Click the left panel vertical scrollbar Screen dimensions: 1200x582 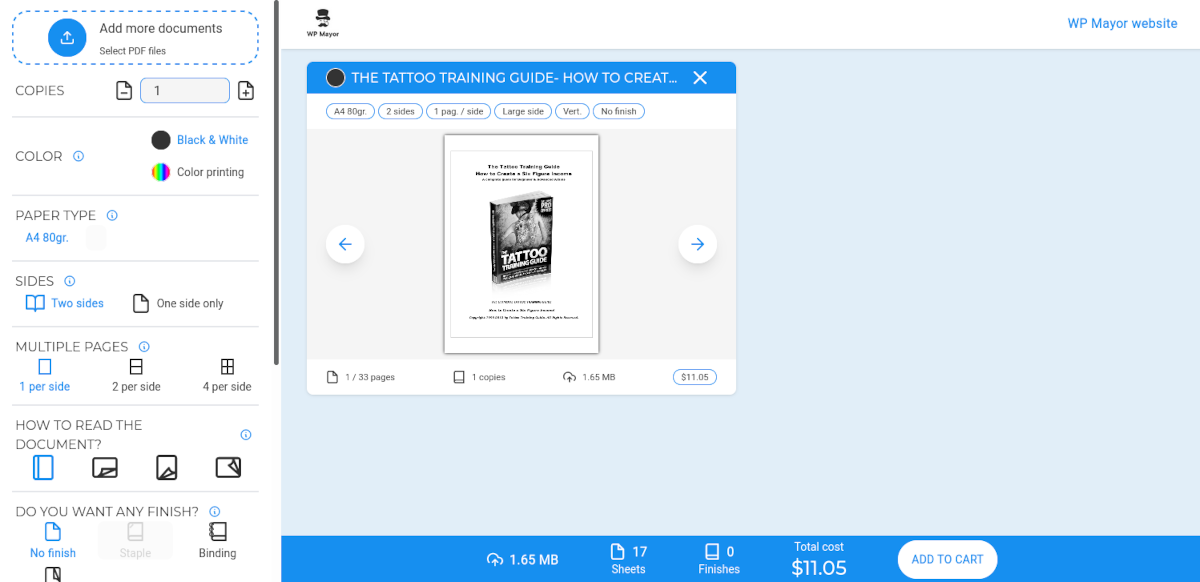[x=276, y=182]
